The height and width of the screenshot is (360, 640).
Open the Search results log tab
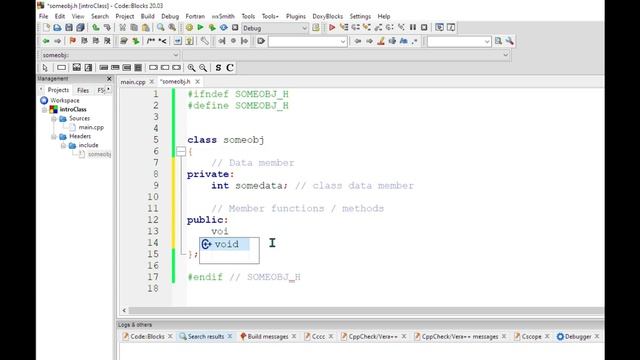[205, 336]
